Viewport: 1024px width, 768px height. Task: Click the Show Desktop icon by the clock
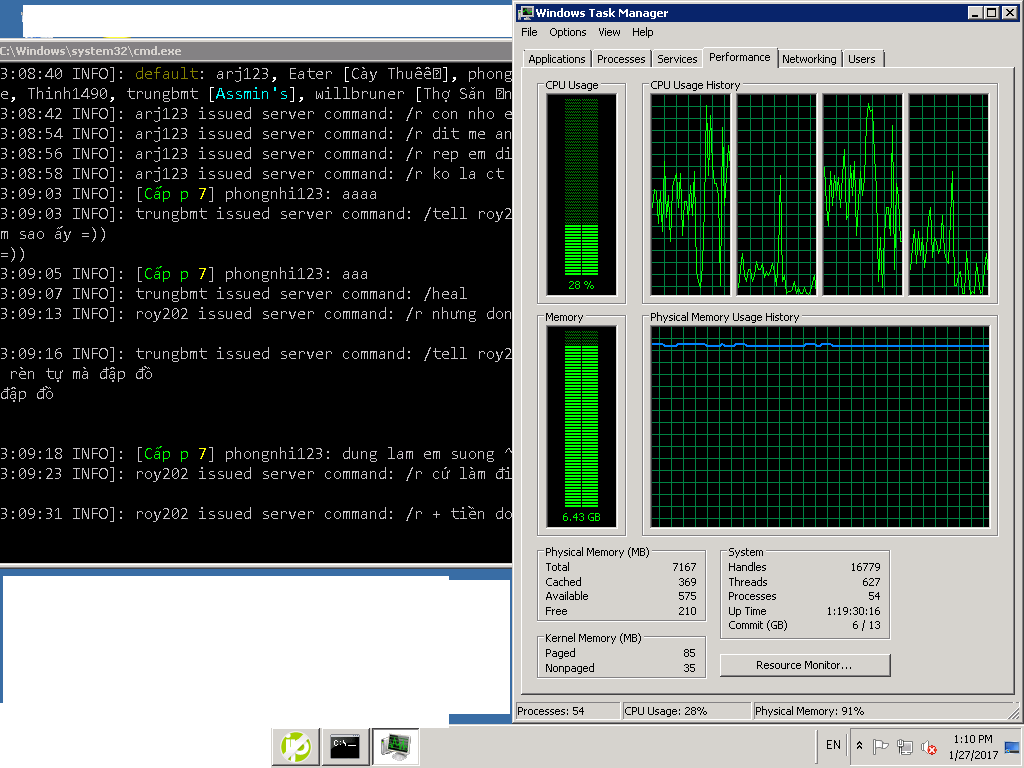pos(1011,746)
